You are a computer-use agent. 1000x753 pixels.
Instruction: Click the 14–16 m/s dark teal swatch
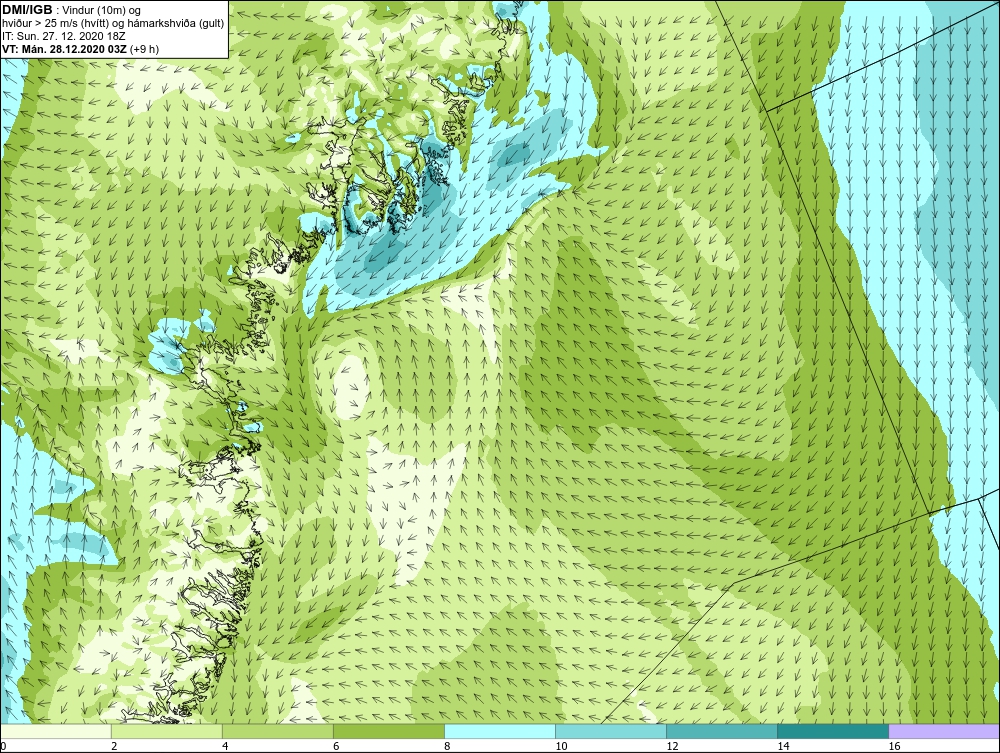tap(832, 731)
